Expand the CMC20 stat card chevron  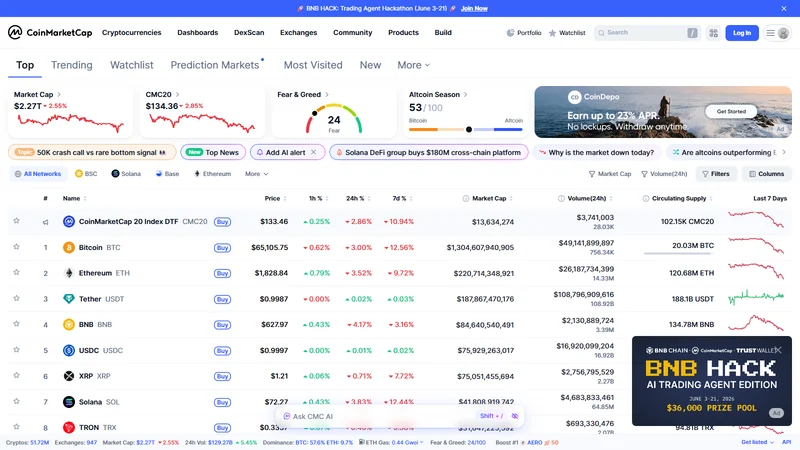178,94
